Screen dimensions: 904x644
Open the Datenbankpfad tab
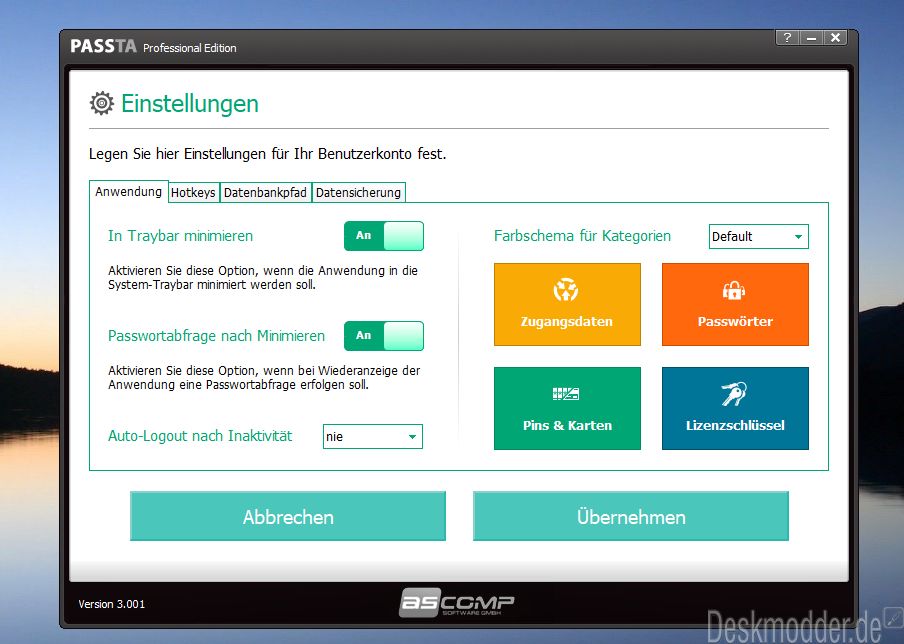(x=265, y=193)
